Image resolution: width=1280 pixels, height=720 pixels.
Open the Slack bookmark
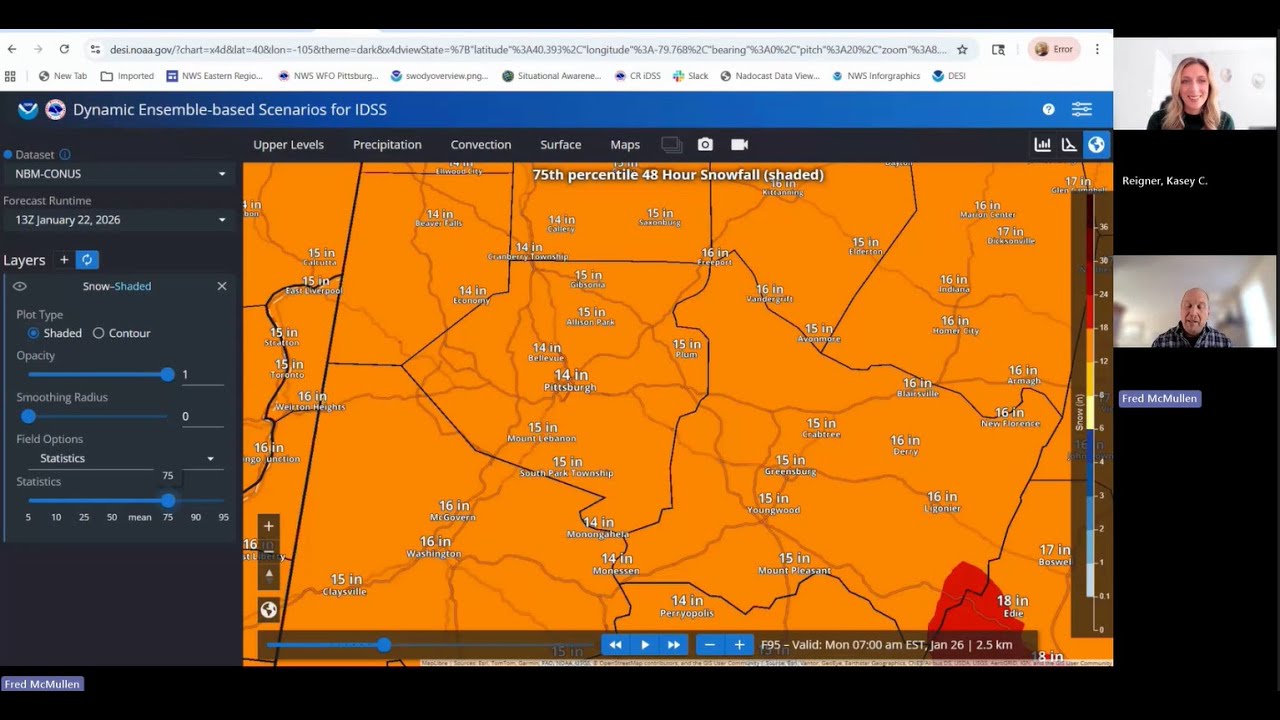(x=690, y=76)
